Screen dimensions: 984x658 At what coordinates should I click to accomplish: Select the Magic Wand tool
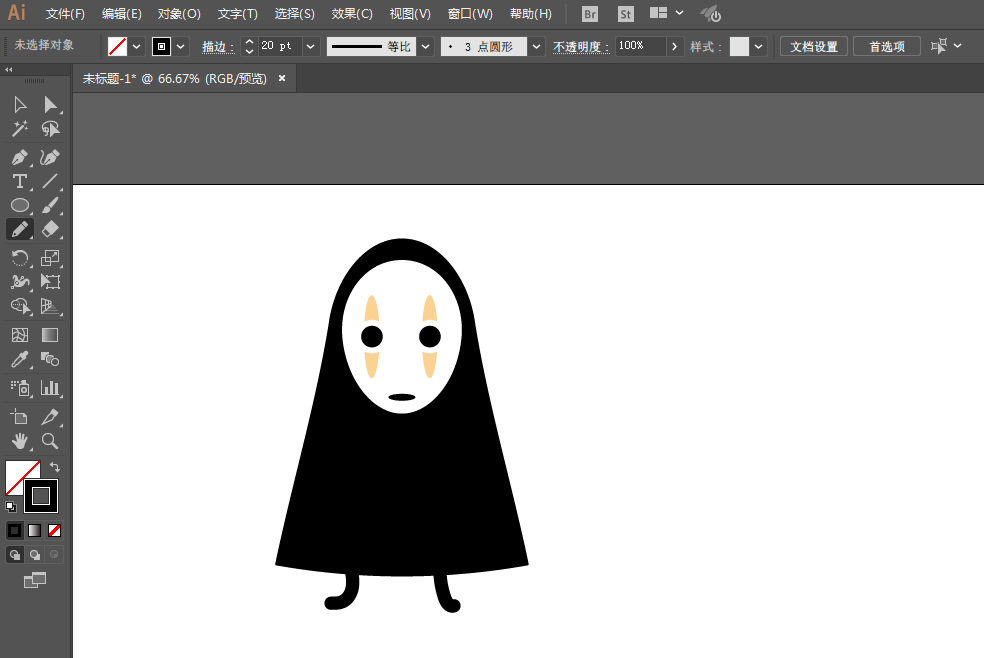point(19,129)
